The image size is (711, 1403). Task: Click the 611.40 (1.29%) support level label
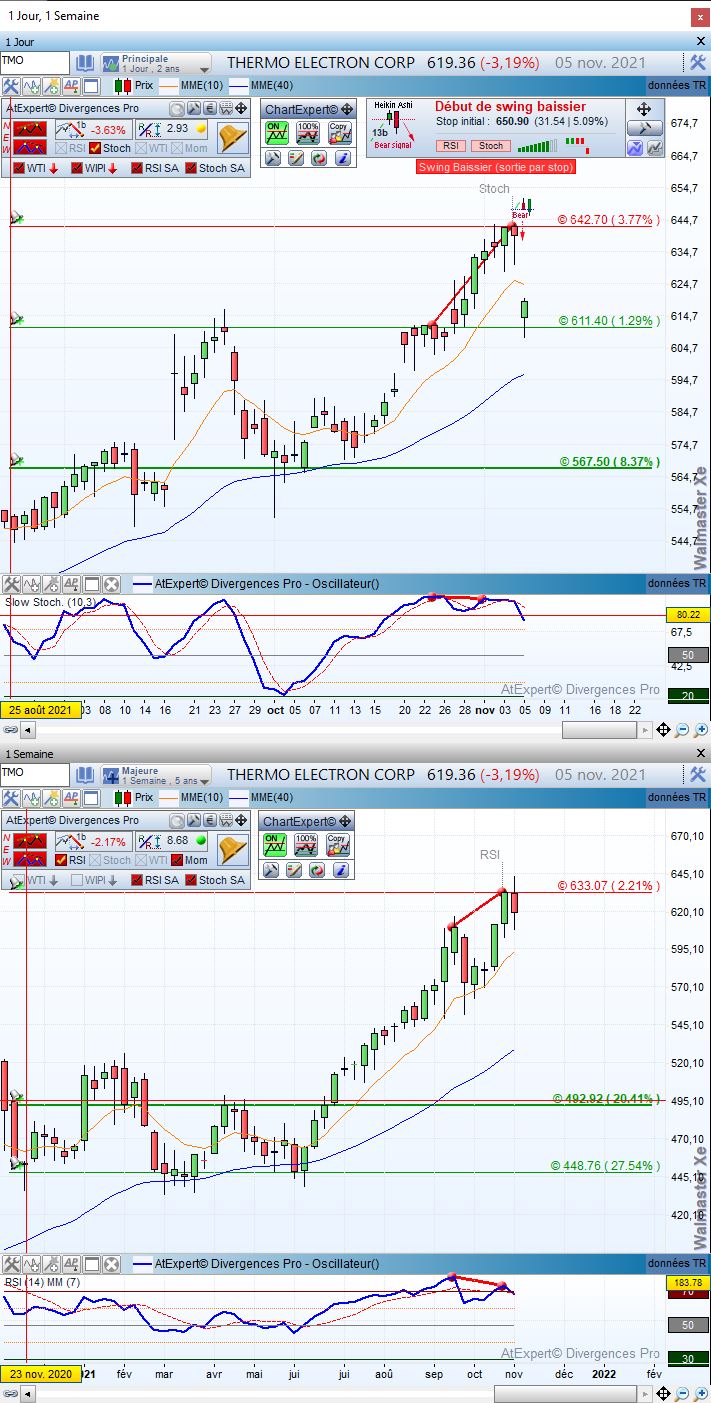coord(608,321)
